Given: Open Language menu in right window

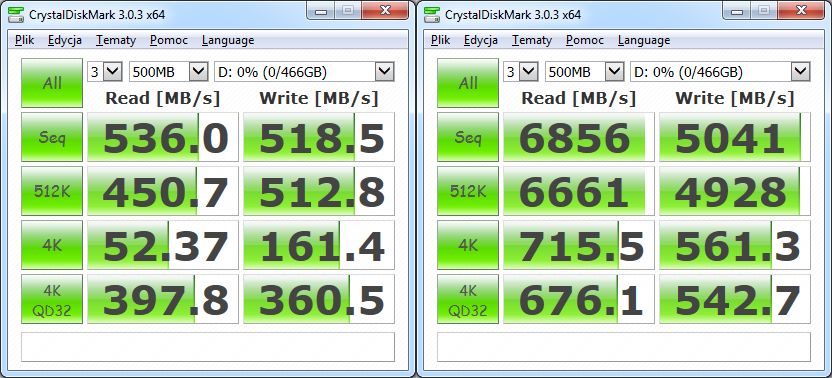Looking at the screenshot, I should click(644, 40).
